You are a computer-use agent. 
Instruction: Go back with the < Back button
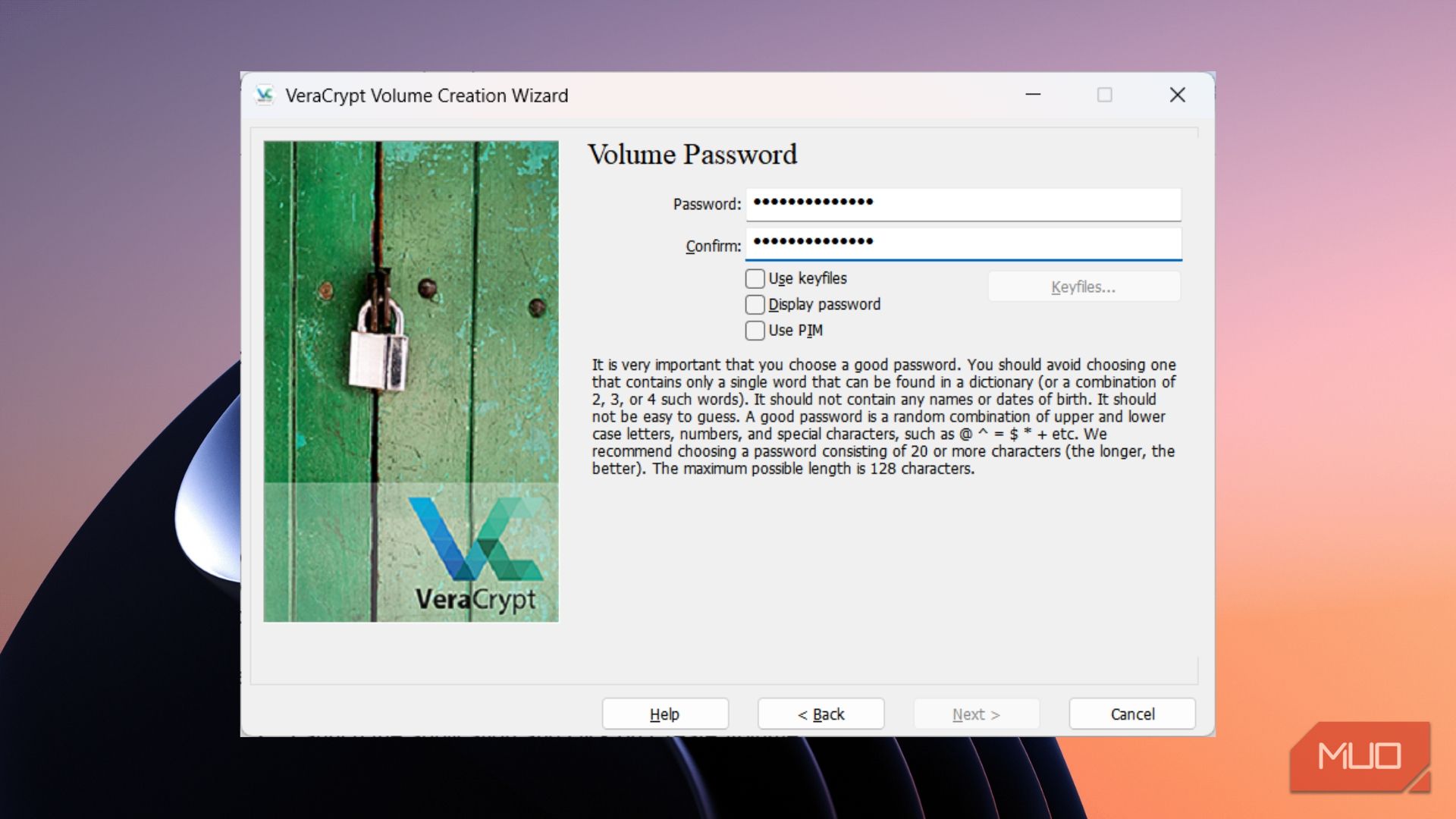pos(821,714)
